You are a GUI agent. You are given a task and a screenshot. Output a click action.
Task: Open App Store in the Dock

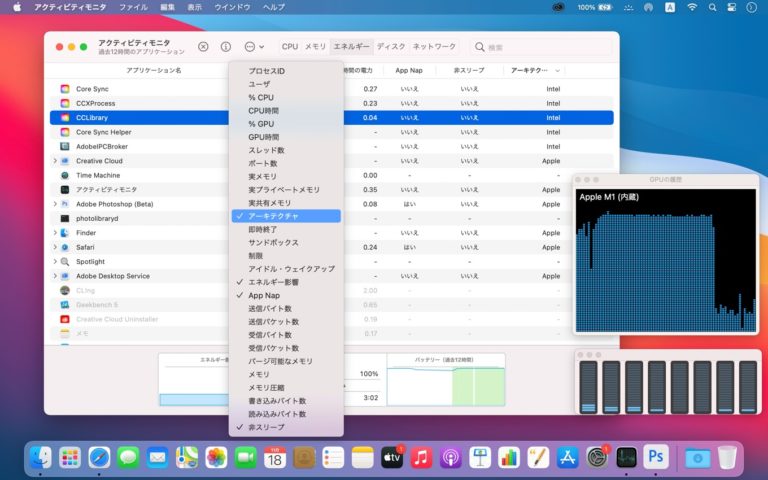pos(567,458)
